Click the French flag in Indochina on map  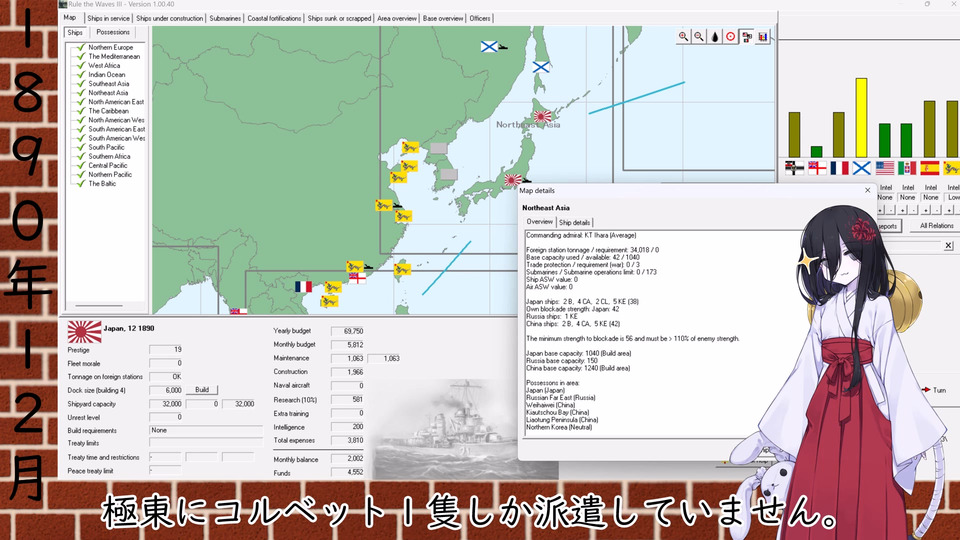(x=303, y=287)
